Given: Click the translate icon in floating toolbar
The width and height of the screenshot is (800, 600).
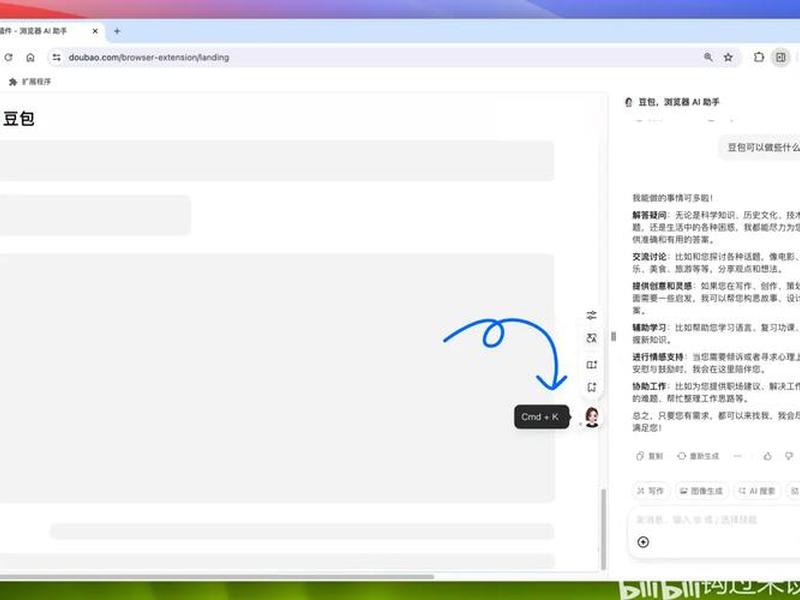Looking at the screenshot, I should click(x=591, y=338).
